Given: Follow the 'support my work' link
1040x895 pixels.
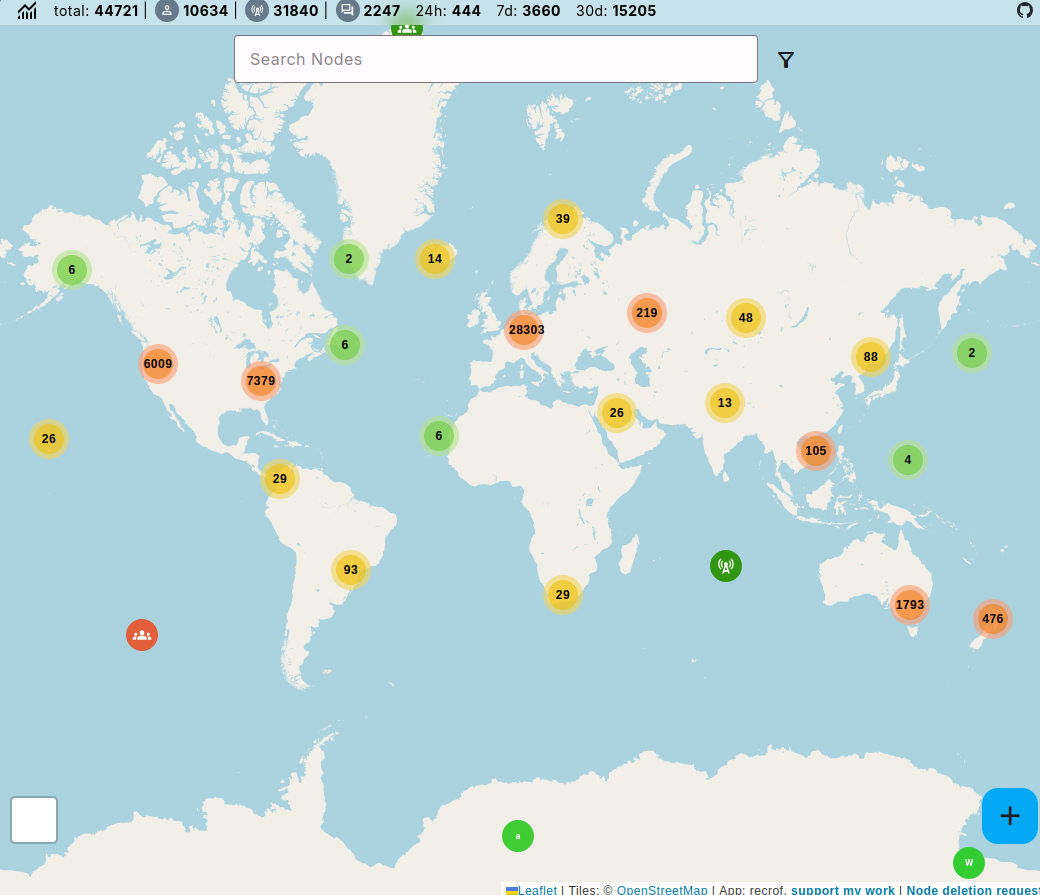Looking at the screenshot, I should tap(842, 890).
